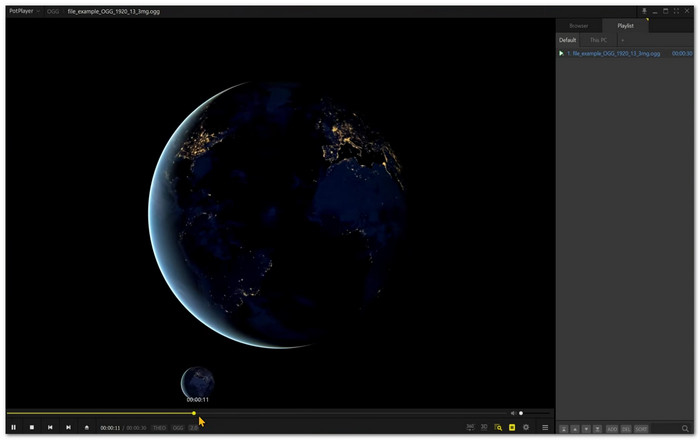Viewport: 700px width, 440px height.
Task: Adjust the volume slider knob
Action: [x=521, y=413]
